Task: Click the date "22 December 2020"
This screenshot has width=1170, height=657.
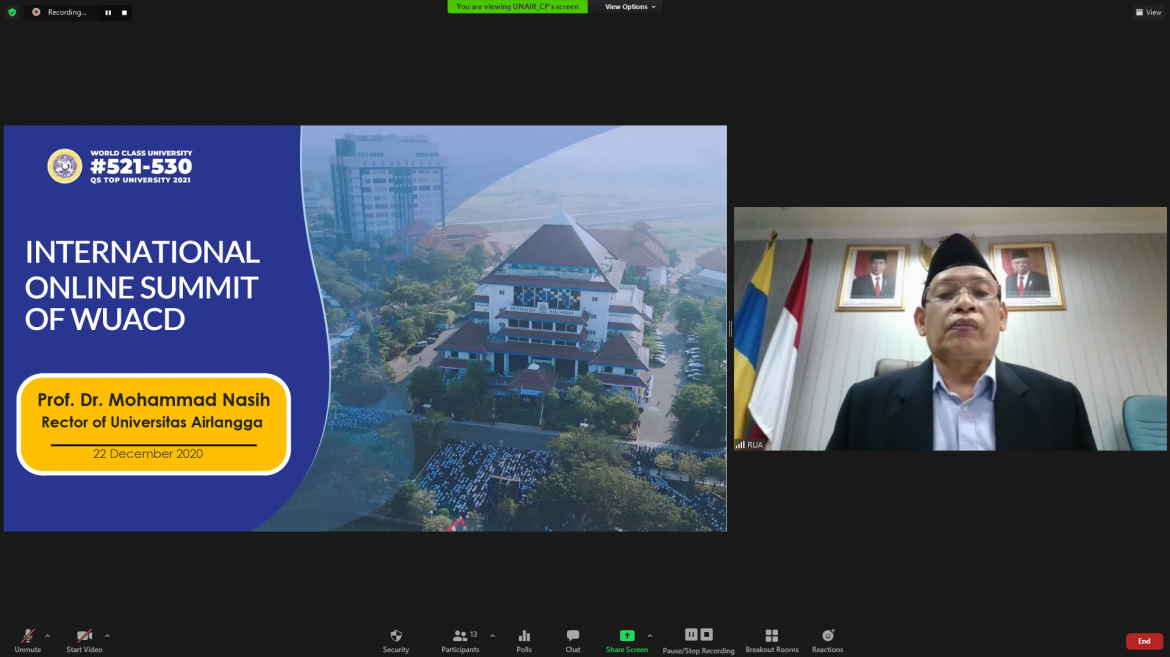Action: pos(148,454)
